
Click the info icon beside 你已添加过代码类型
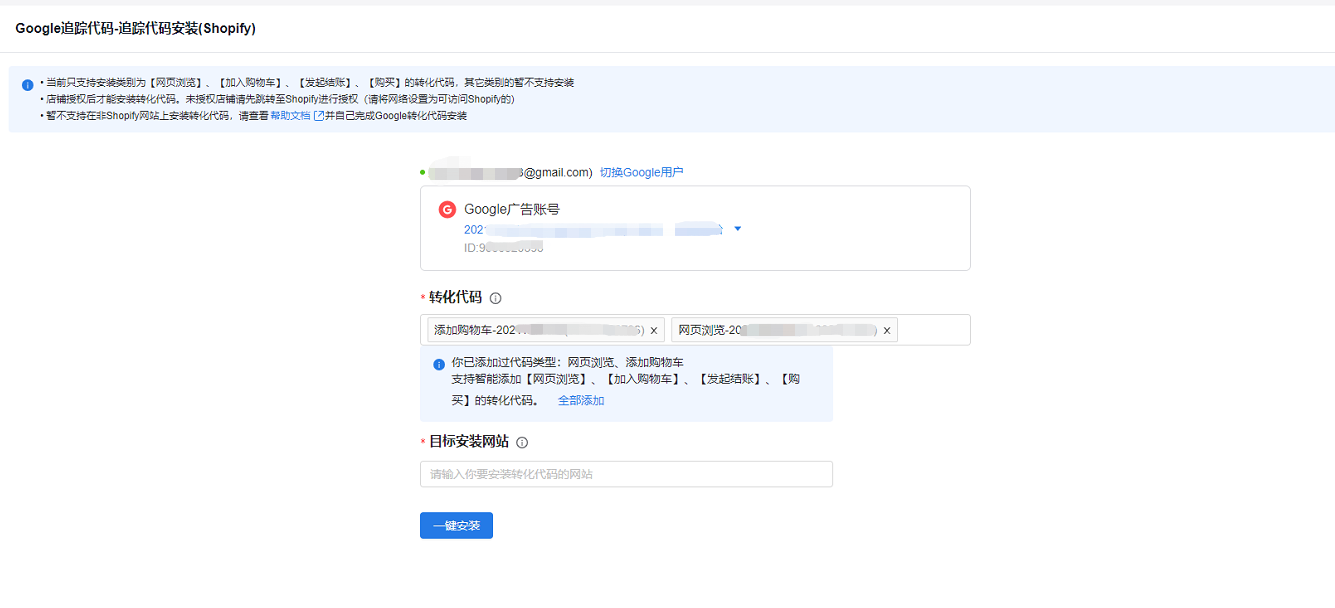point(439,364)
